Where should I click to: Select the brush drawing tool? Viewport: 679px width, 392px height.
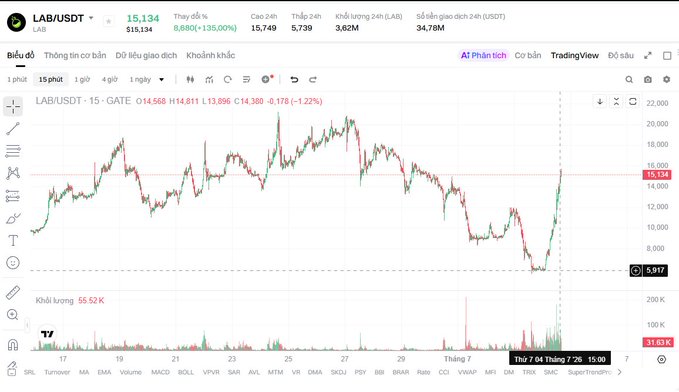pos(13,218)
